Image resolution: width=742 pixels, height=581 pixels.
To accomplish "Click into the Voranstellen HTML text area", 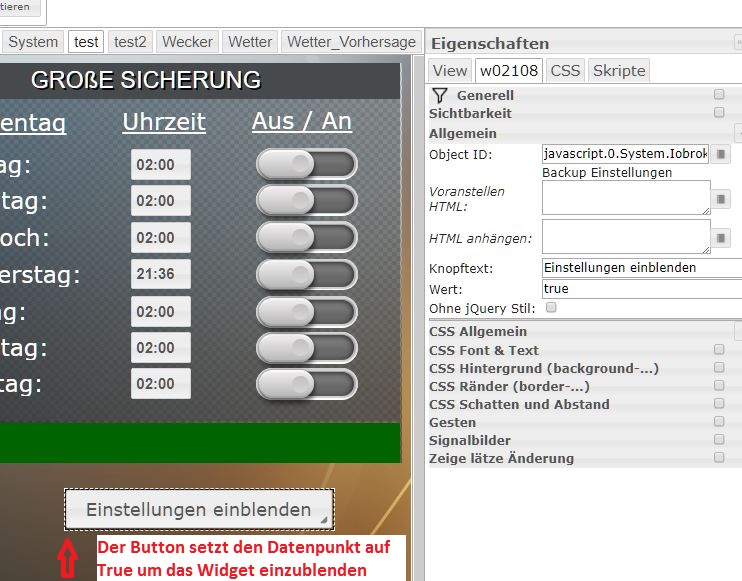I will coord(626,197).
